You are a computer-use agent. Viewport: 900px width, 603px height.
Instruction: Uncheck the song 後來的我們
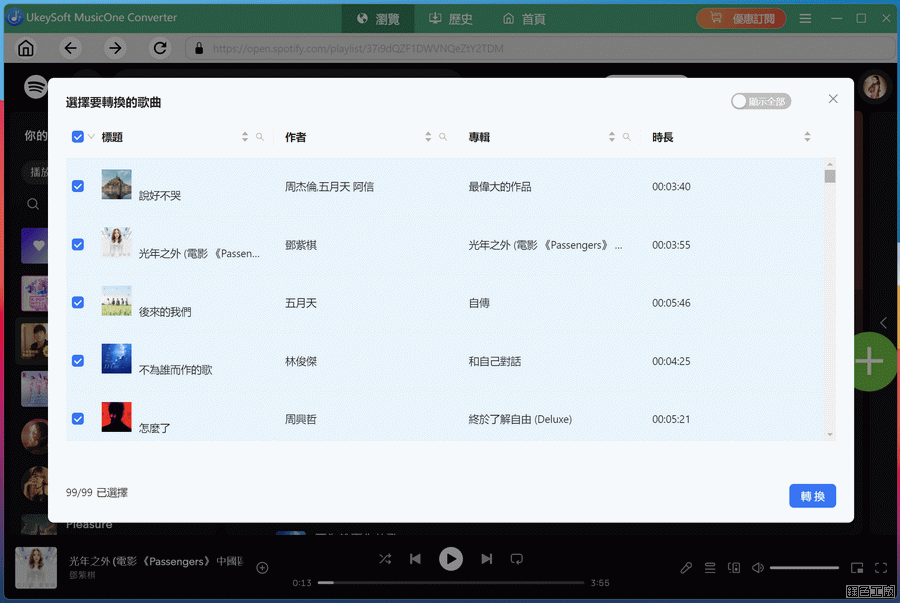tap(78, 303)
